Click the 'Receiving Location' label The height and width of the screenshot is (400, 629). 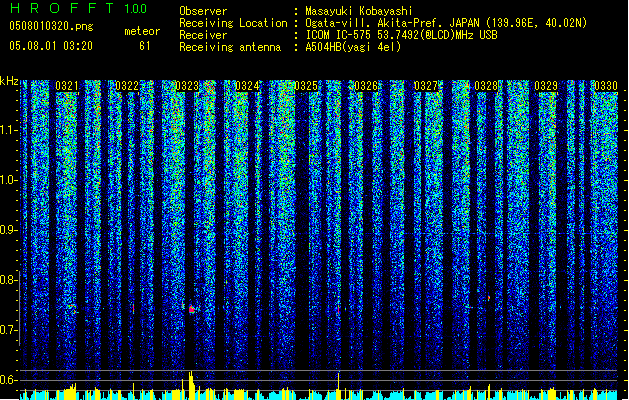[x=233, y=23]
